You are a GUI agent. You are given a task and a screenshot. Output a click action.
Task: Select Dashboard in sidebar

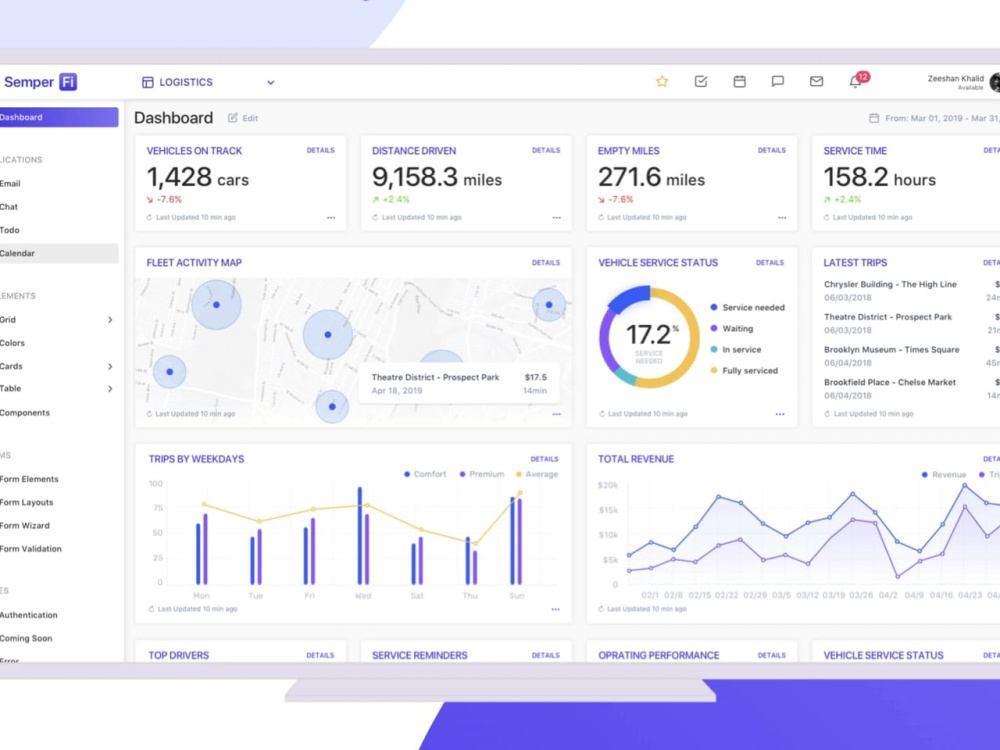59,117
